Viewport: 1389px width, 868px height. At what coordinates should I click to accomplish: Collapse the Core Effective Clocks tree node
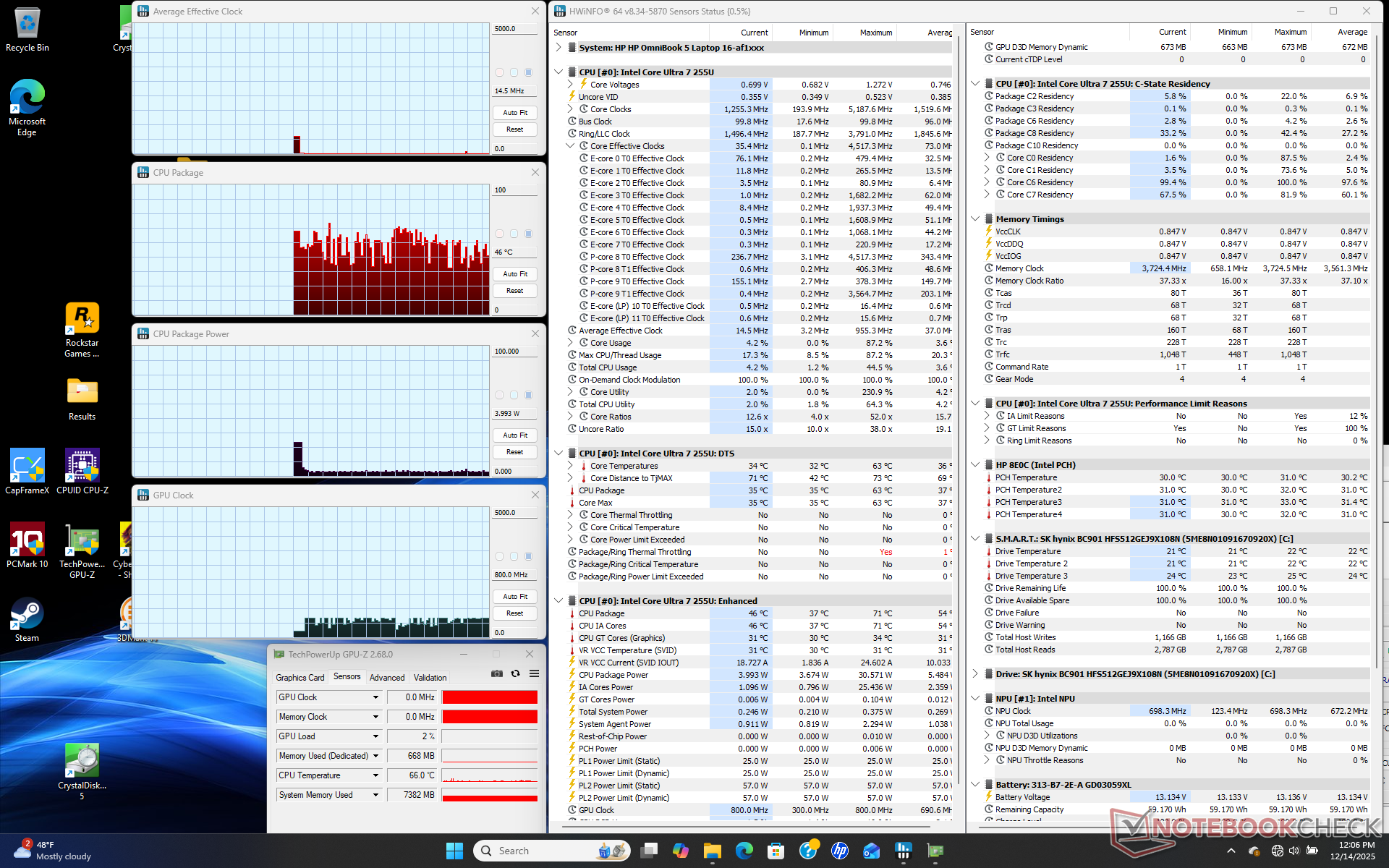pos(570,146)
